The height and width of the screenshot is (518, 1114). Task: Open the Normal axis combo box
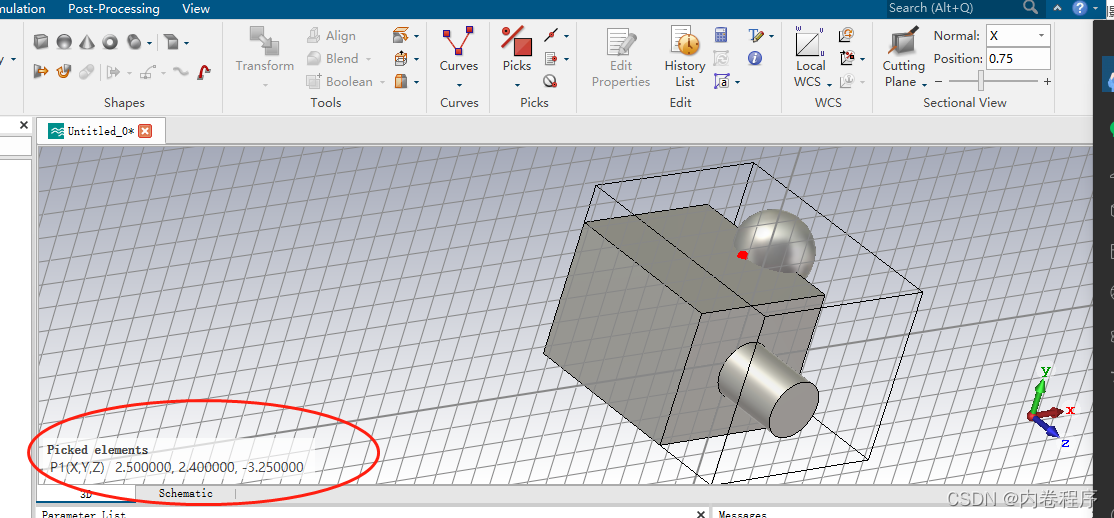point(1018,36)
